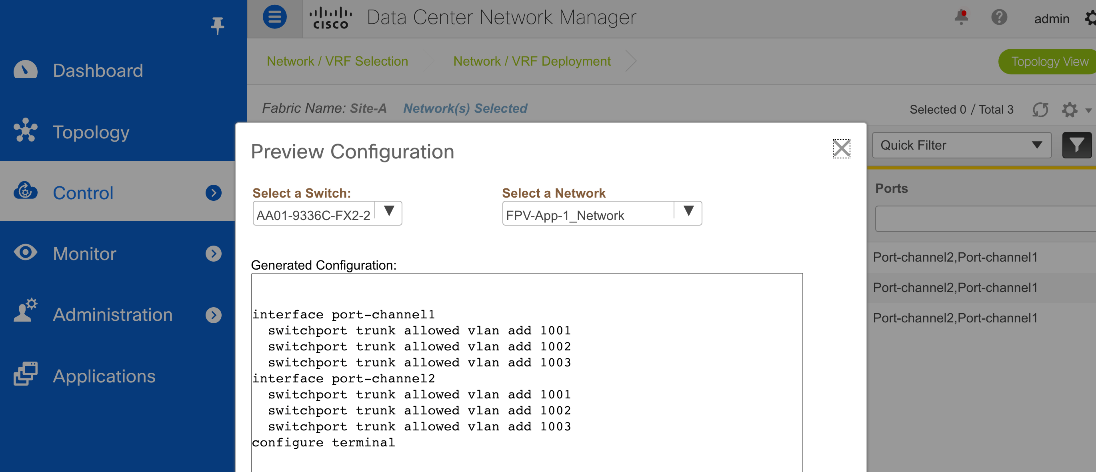The height and width of the screenshot is (472, 1096).
Task: Click the admin user name
Action: coord(1051,19)
